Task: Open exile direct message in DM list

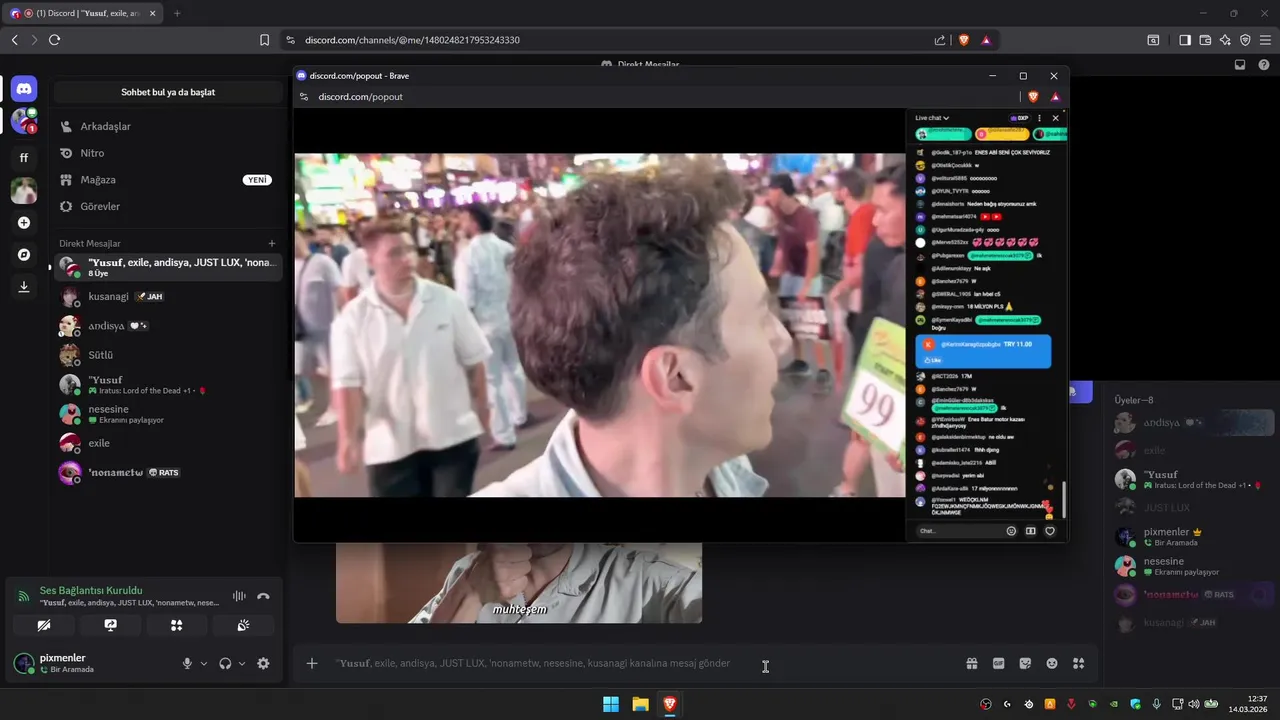Action: (168, 443)
